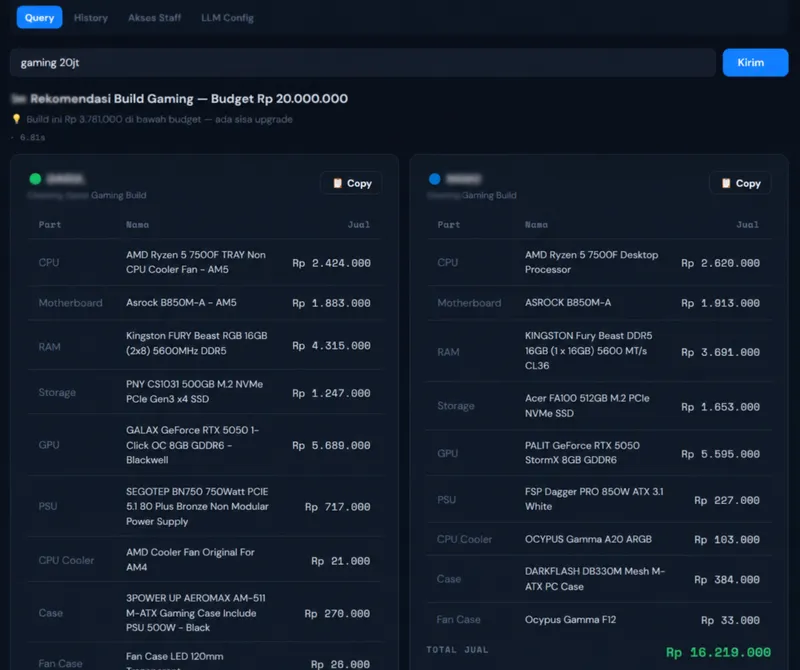Screen dimensions: 800x670
Task: Click price 'Rp 717.000'
Action: point(337,507)
